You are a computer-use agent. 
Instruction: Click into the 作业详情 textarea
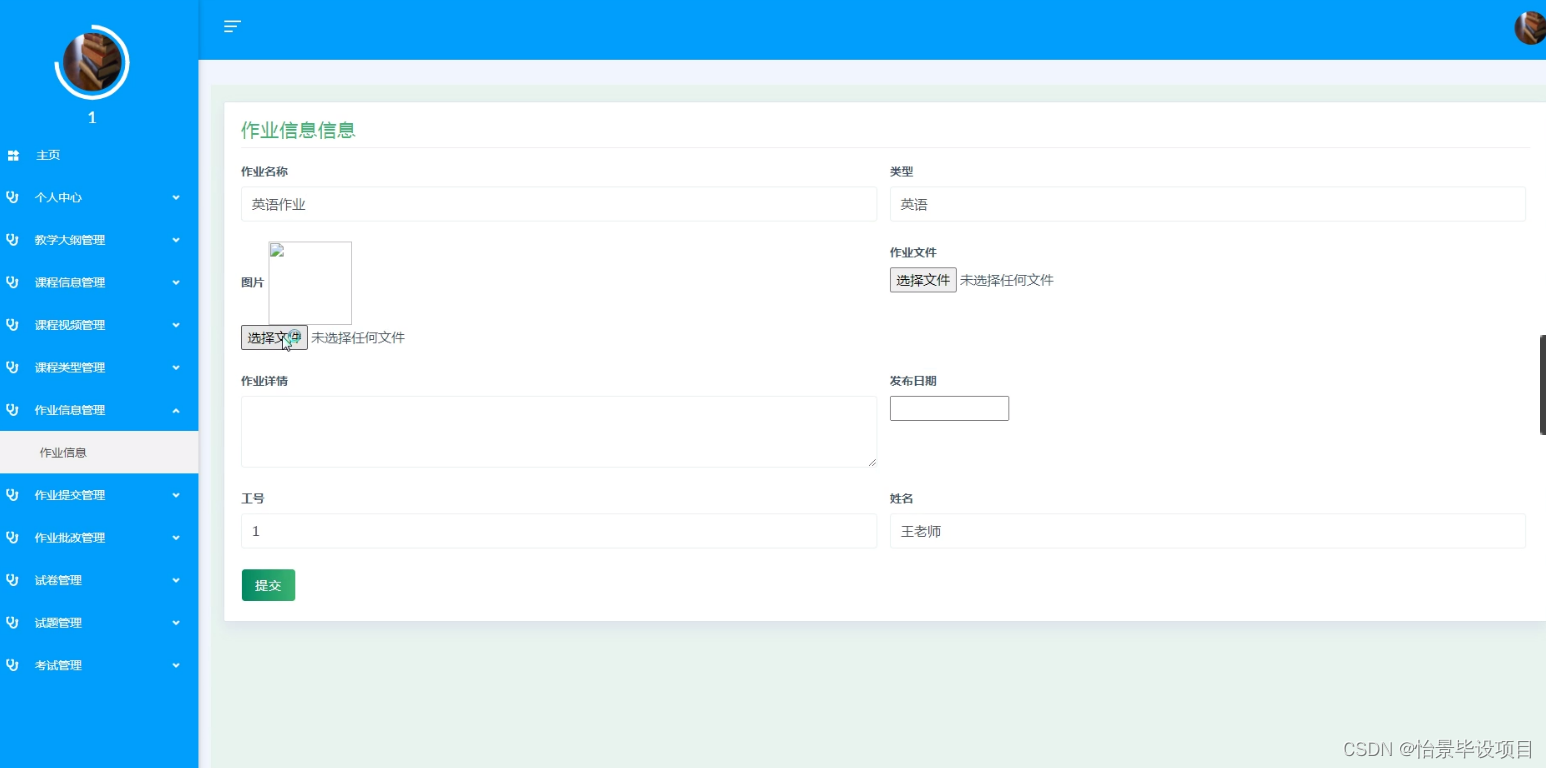[x=559, y=432]
